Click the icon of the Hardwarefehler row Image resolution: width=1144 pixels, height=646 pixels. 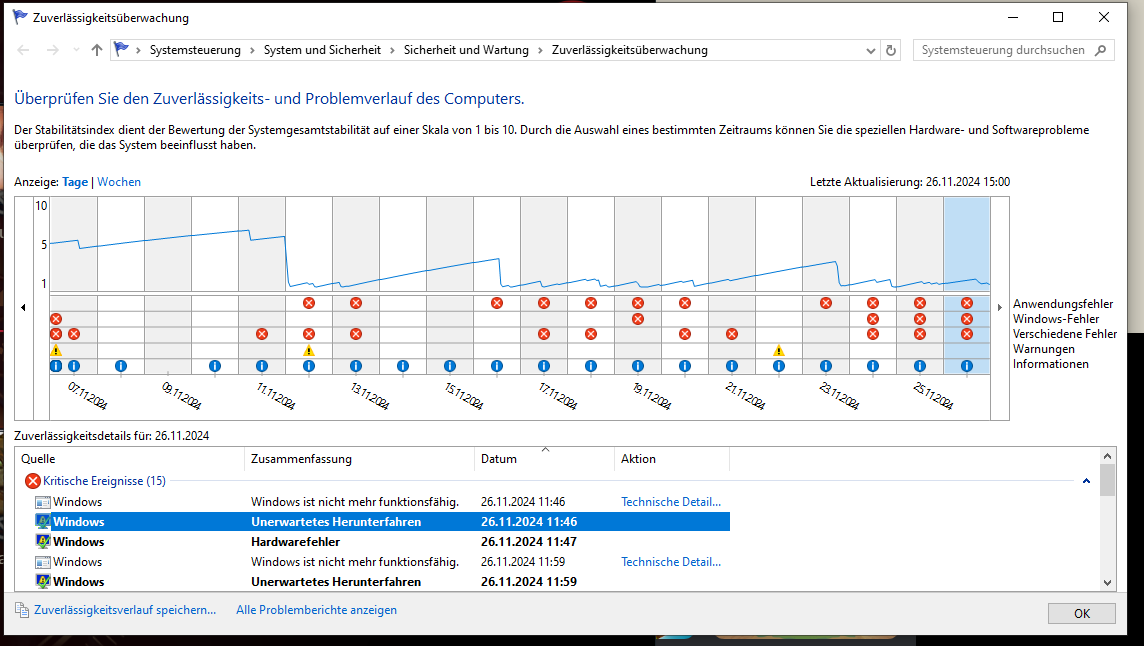tap(43, 542)
